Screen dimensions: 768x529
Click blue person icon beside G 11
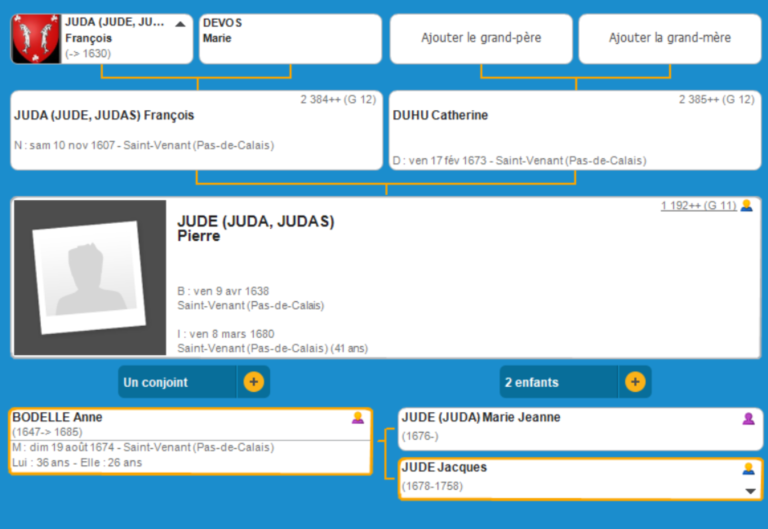click(x=747, y=206)
